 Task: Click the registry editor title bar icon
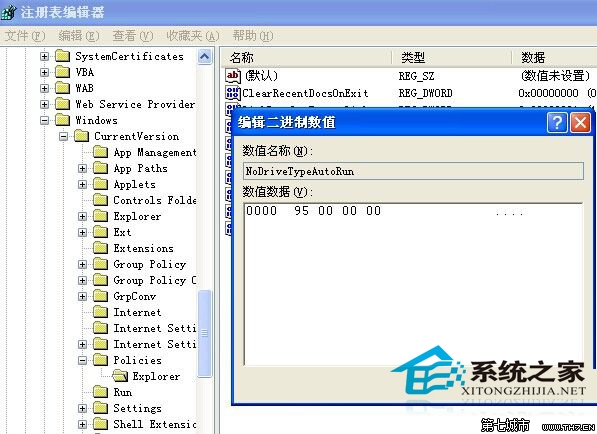[8, 12]
